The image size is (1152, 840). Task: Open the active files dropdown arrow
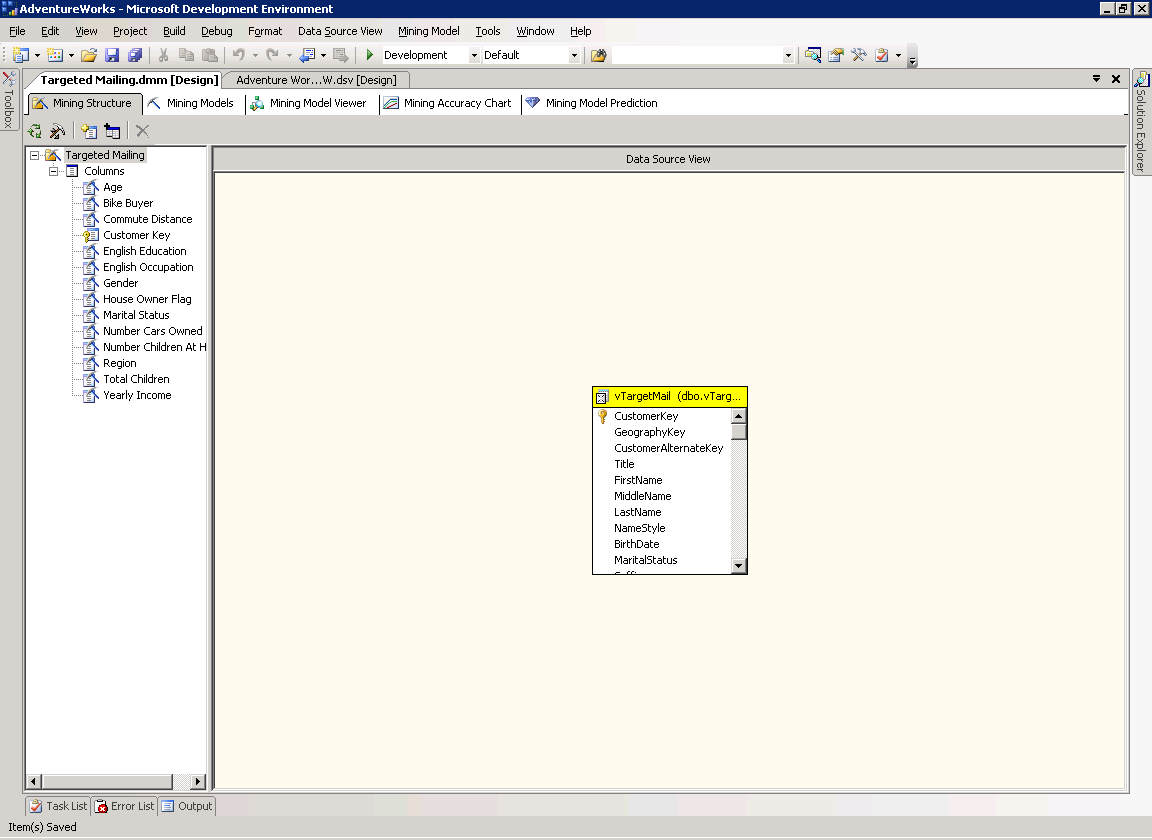click(1096, 79)
